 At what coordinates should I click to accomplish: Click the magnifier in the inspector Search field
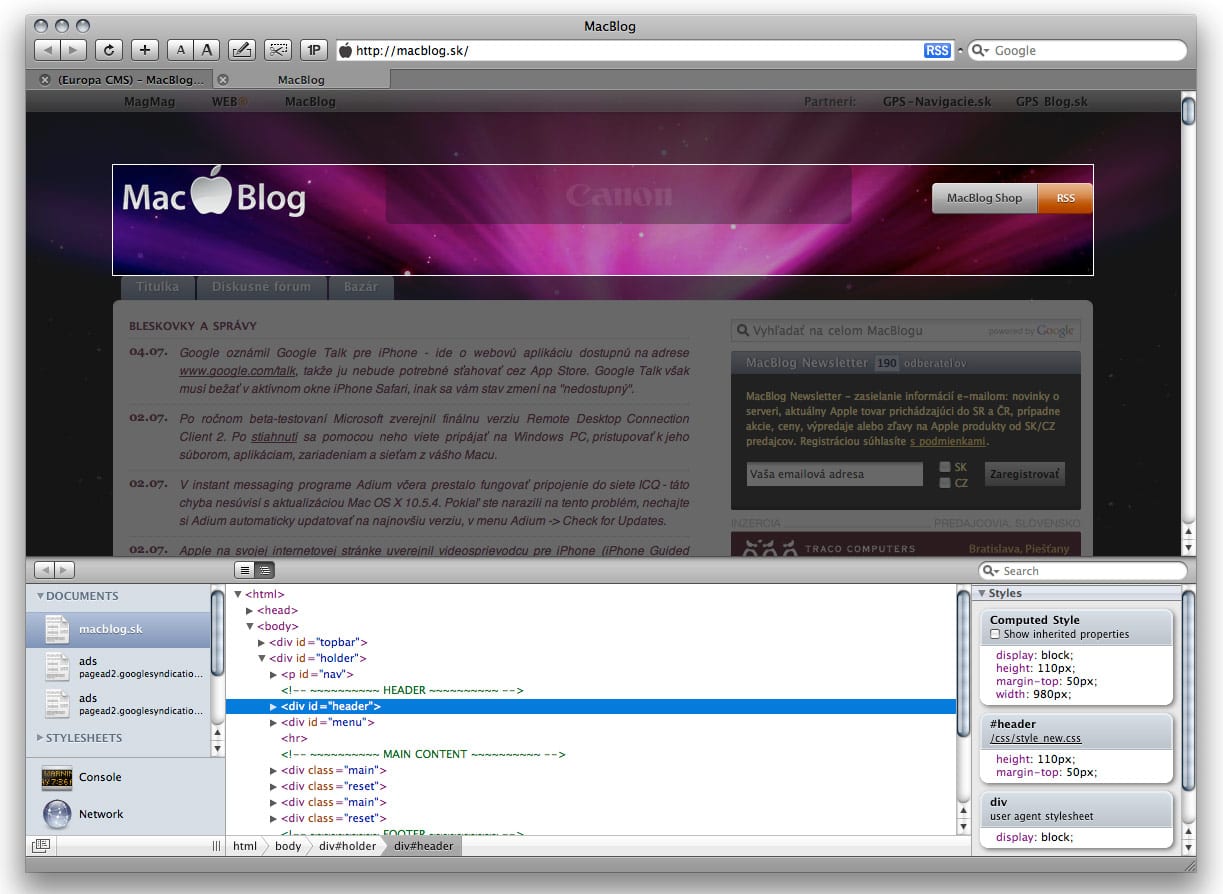[x=992, y=571]
